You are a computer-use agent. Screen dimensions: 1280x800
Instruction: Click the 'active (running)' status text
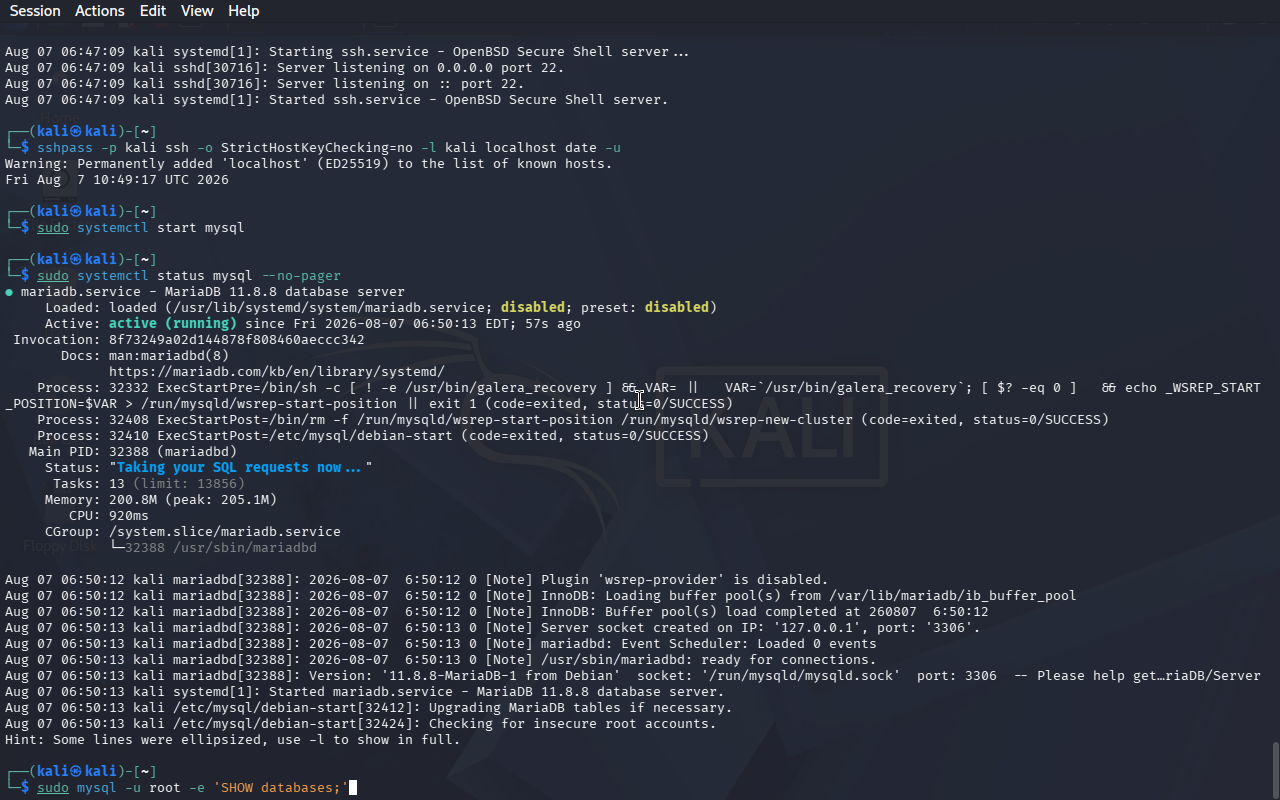pos(173,324)
